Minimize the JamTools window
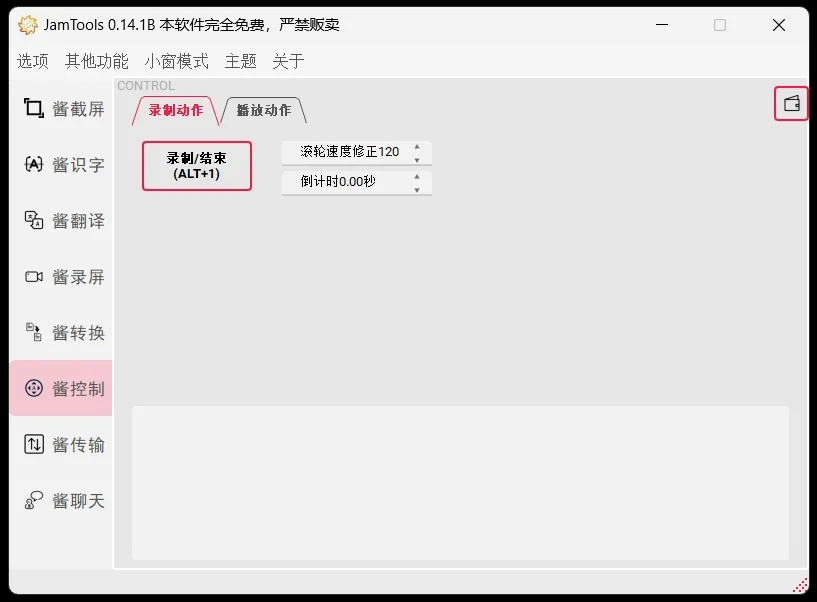Image resolution: width=817 pixels, height=602 pixels. (x=662, y=25)
